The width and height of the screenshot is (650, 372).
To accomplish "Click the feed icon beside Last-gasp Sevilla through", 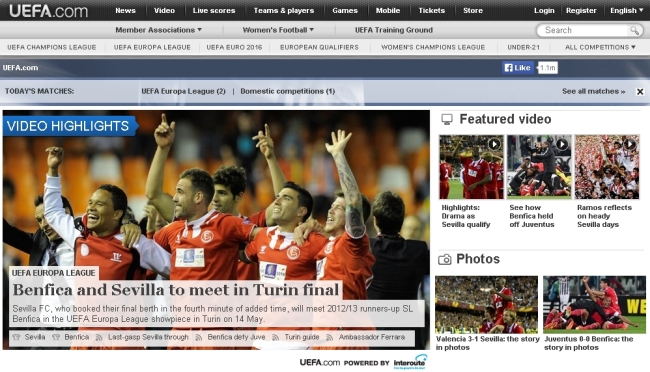I will tap(99, 338).
